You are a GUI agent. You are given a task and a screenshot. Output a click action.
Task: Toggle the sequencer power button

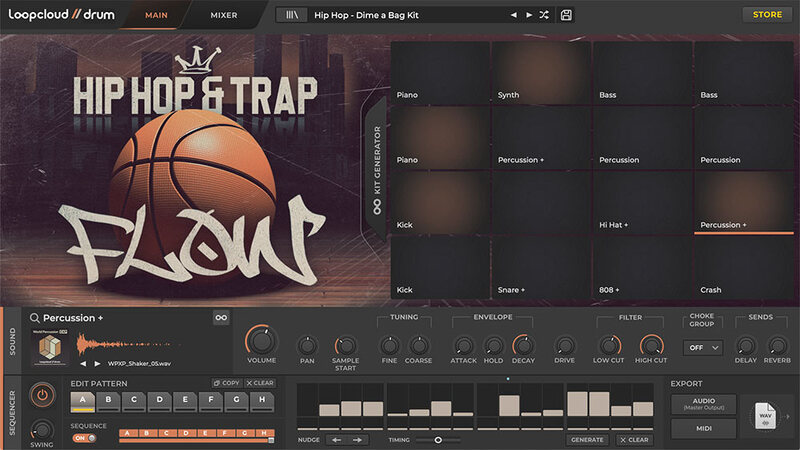[42, 395]
